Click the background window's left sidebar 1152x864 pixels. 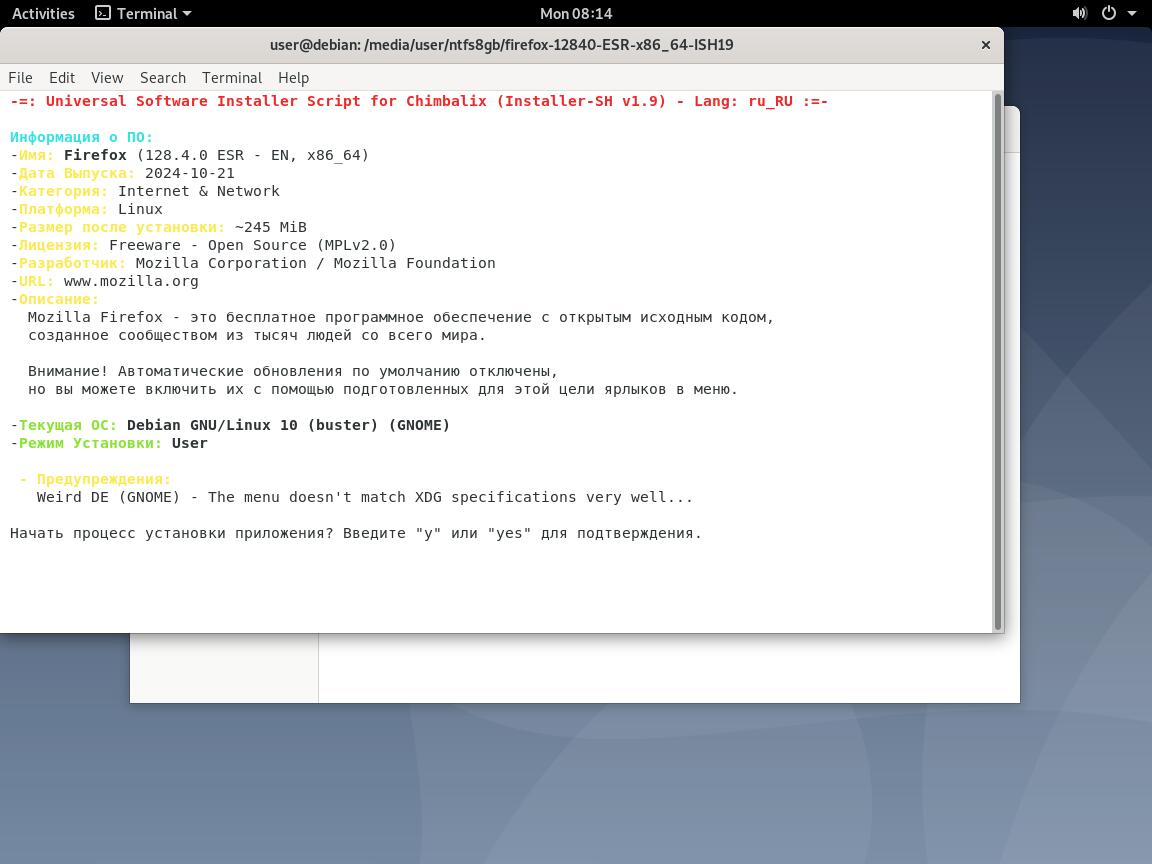point(224,668)
